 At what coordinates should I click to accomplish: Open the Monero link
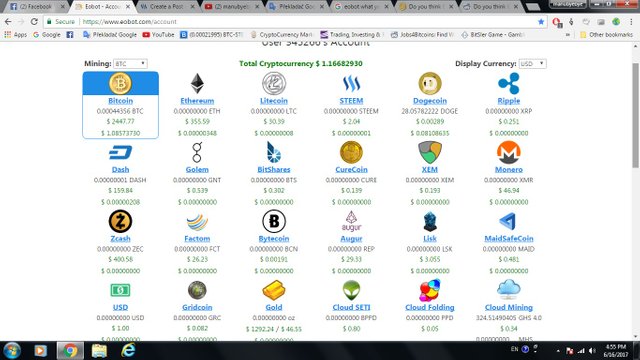point(509,169)
